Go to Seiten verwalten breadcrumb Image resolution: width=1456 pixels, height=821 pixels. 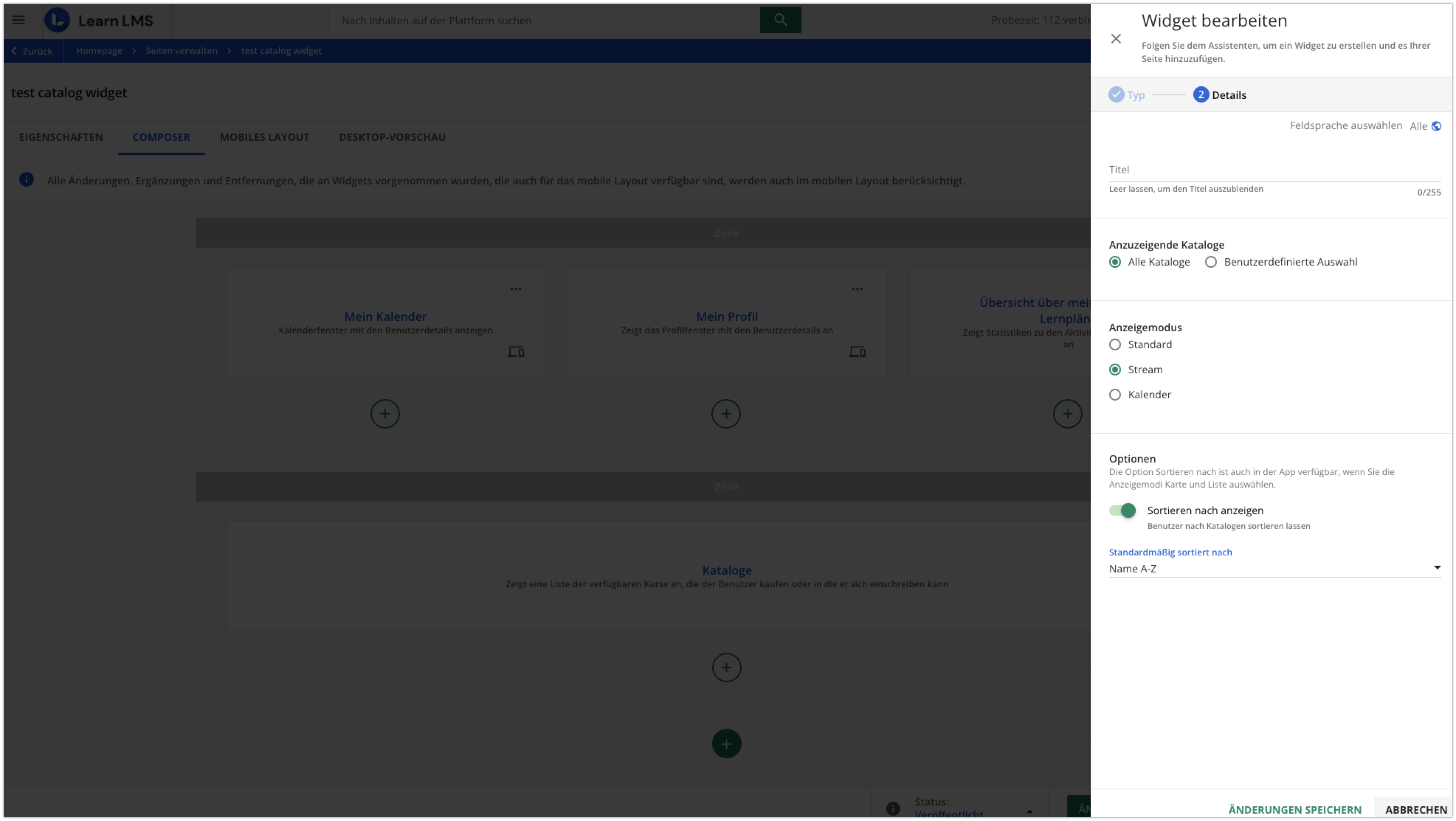[182, 50]
